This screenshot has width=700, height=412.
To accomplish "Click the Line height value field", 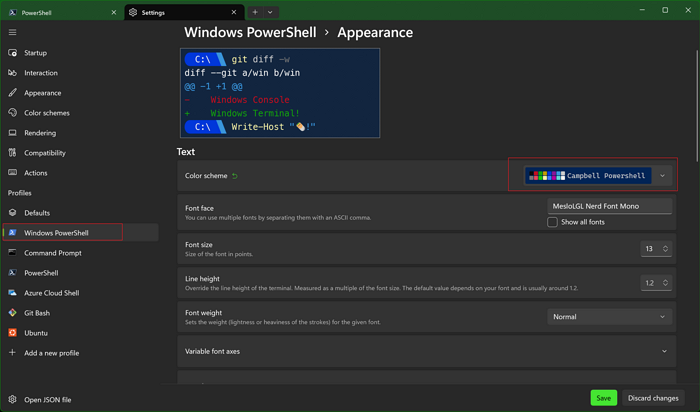I will [x=650, y=283].
